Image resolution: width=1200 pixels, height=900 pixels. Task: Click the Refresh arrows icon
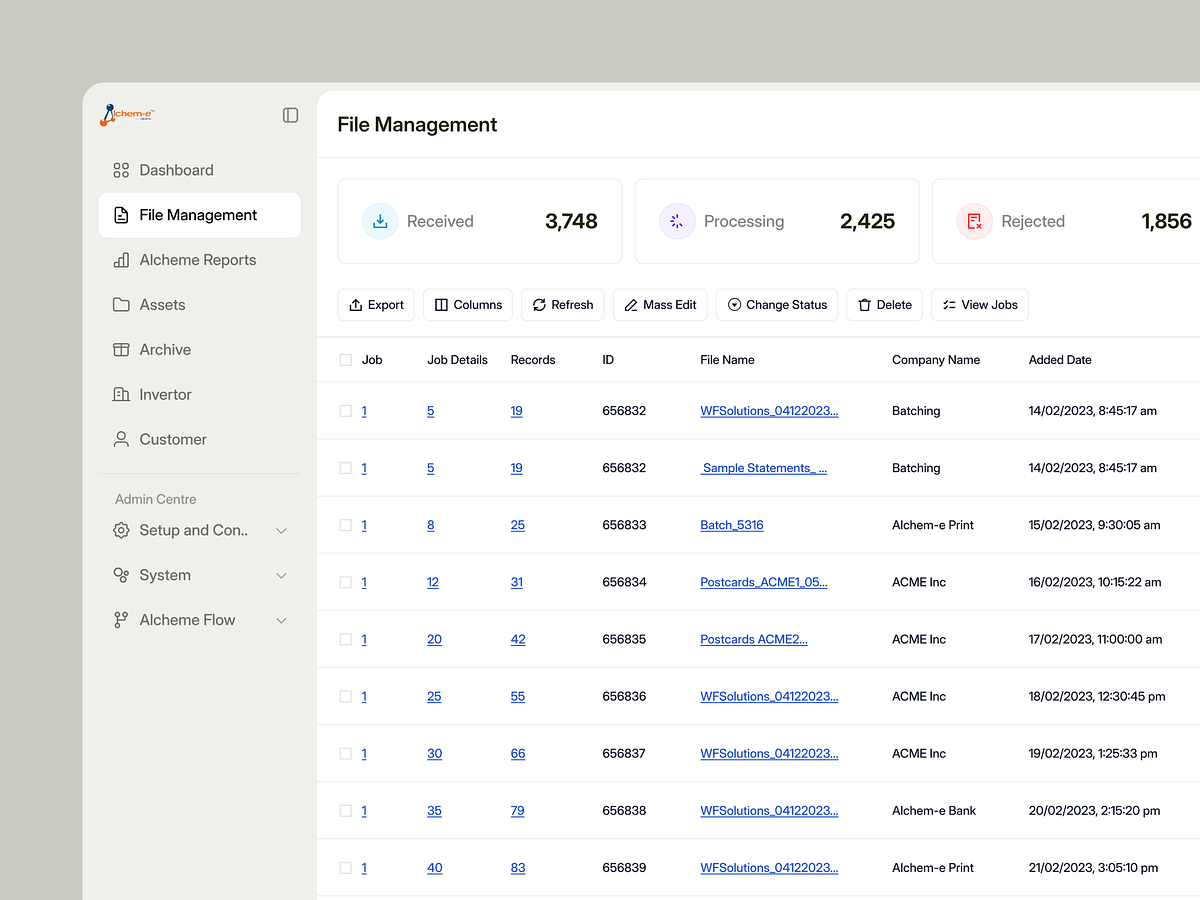coord(539,305)
